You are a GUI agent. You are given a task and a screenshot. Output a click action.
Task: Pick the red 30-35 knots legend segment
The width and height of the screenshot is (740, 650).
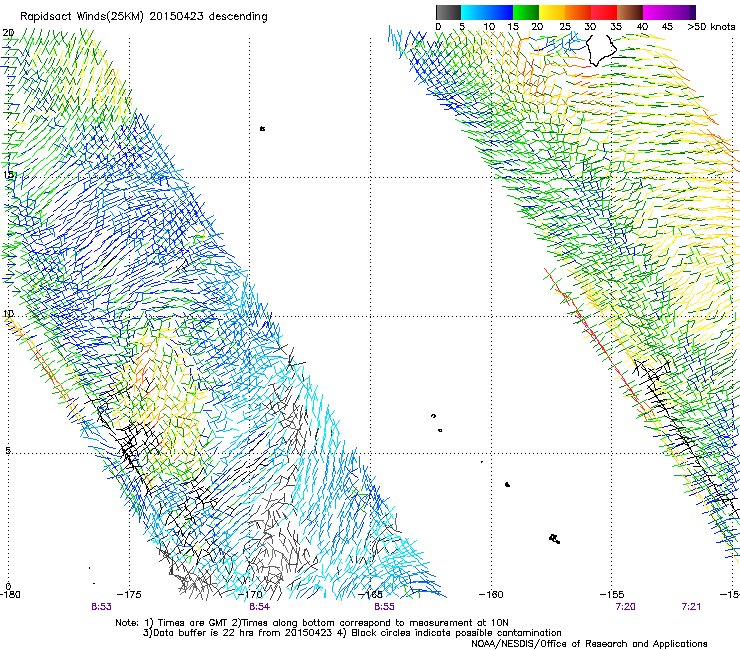(604, 12)
